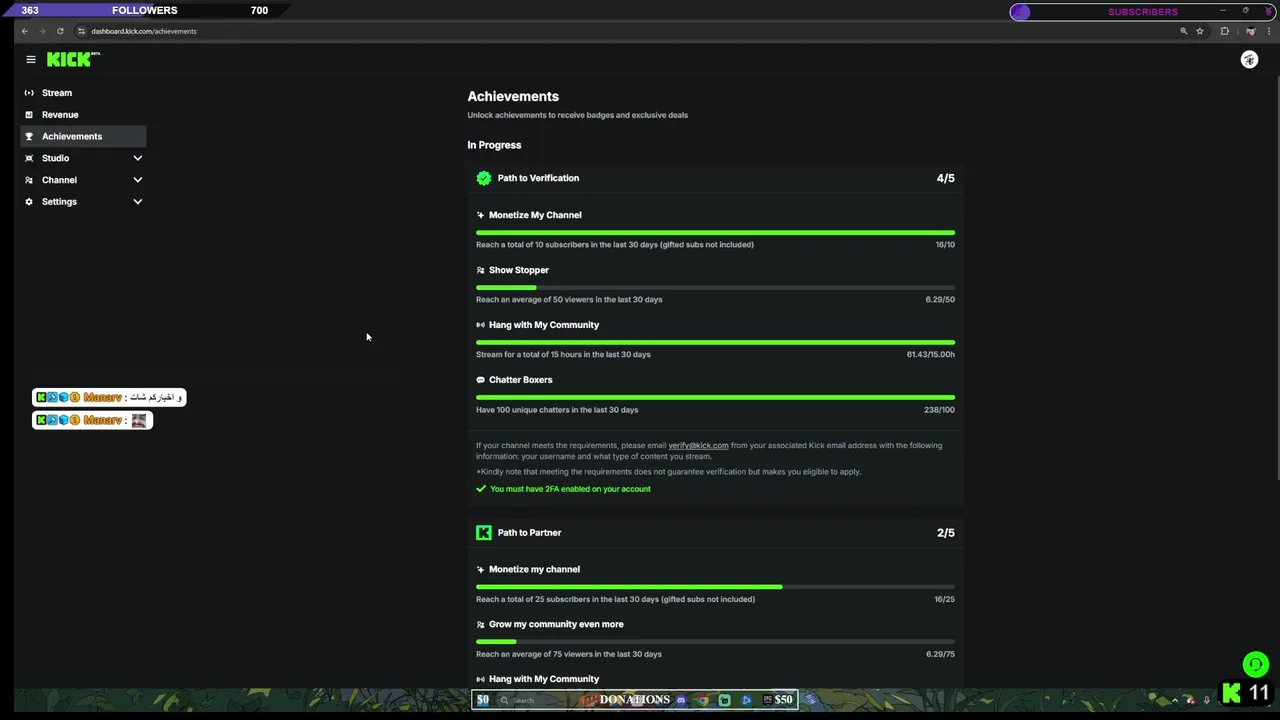Screen dimensions: 1280x720
Task: Click the FOLLOWERS overlay label
Action: 145,10
